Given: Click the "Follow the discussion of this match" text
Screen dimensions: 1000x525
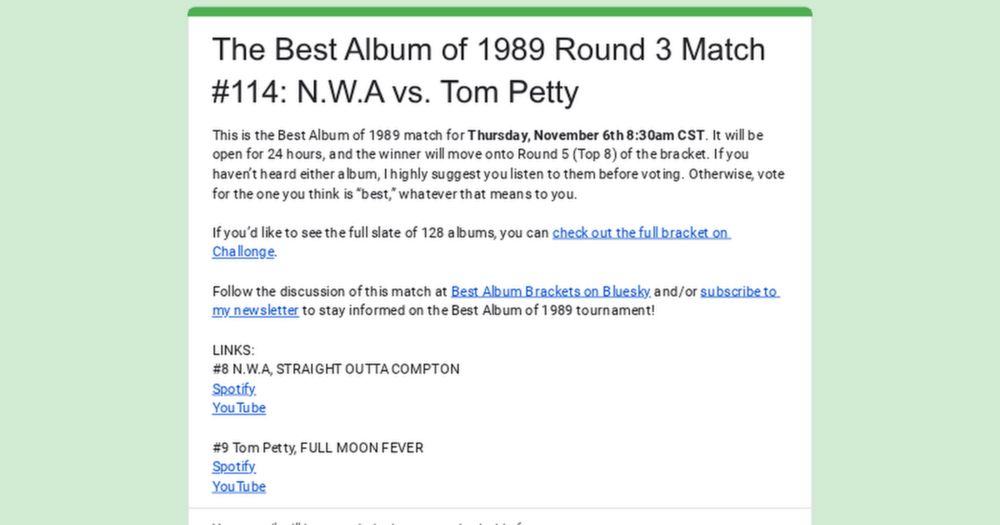Looking at the screenshot, I should pos(329,292).
